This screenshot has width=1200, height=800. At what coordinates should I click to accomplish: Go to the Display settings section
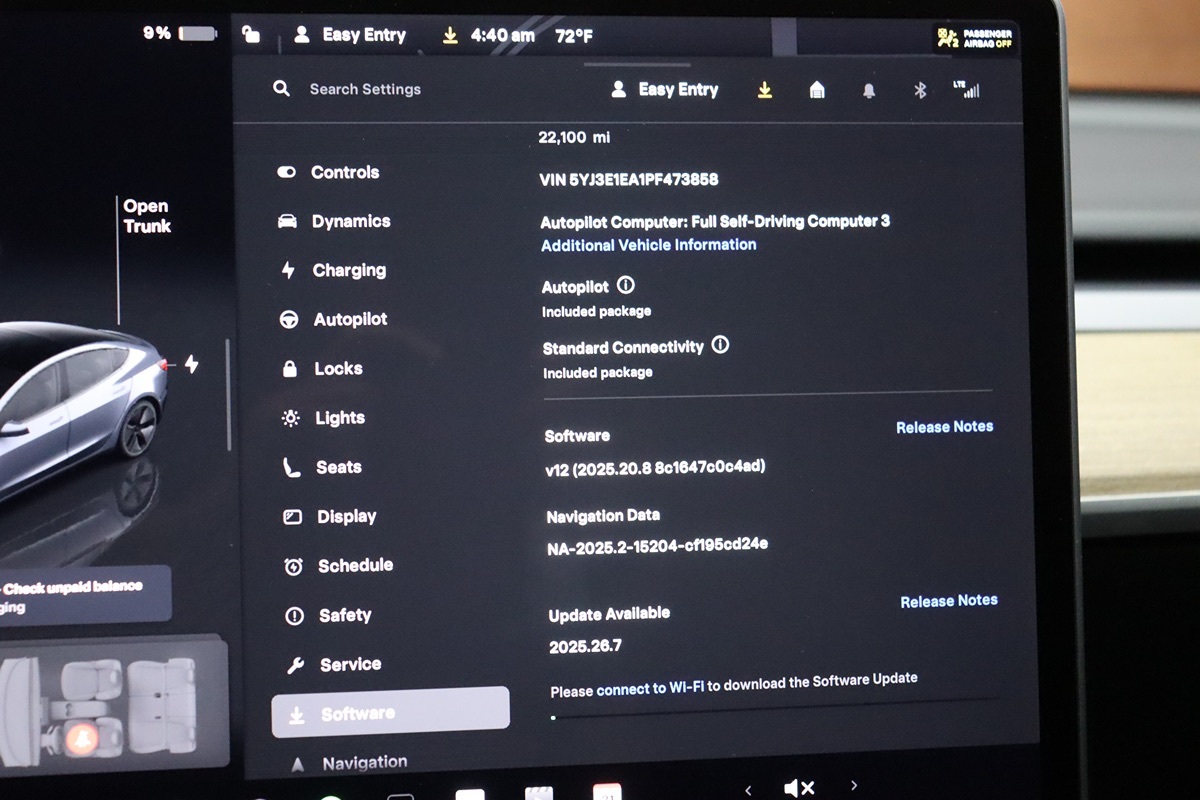tap(346, 516)
